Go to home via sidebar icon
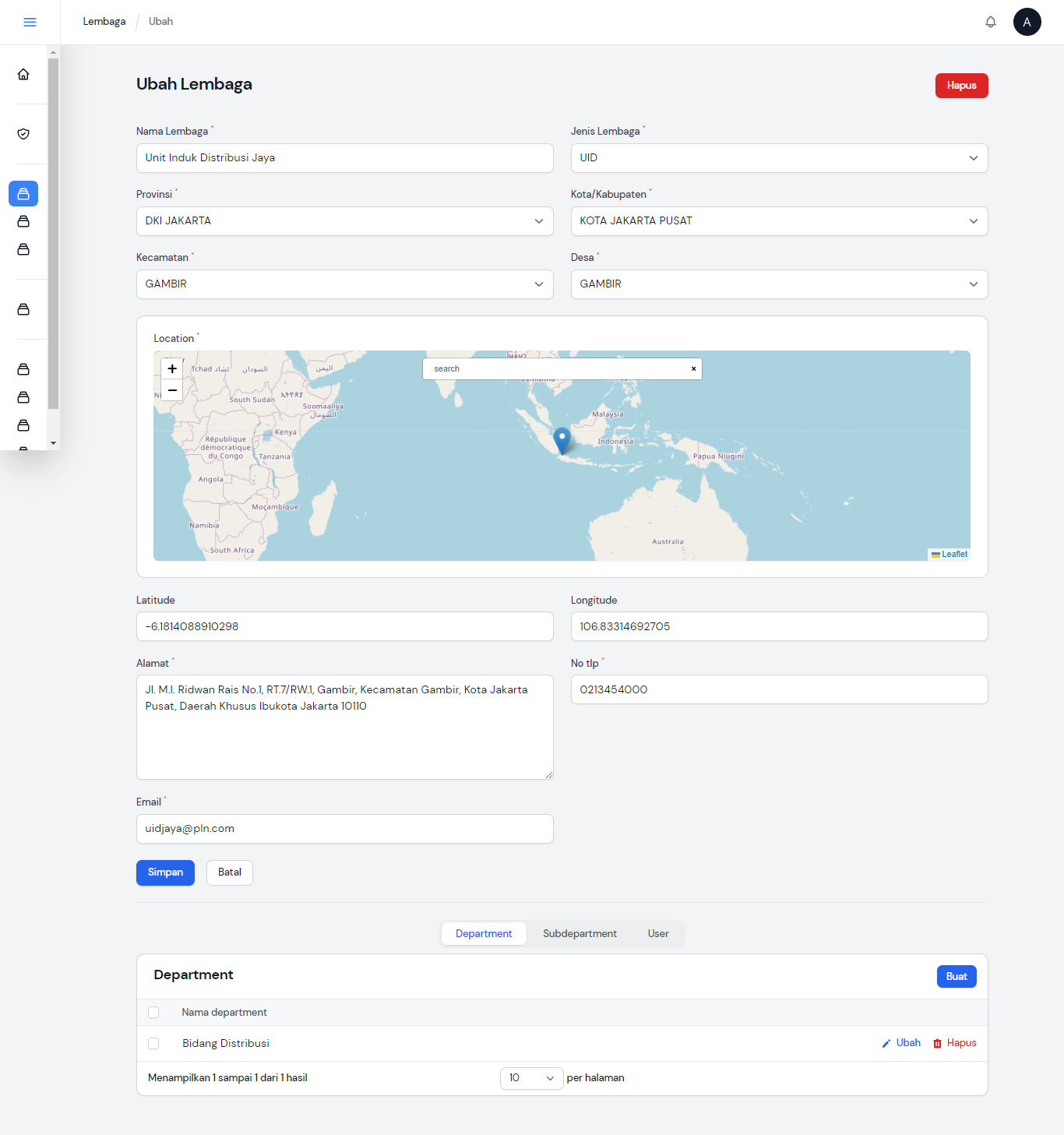The image size is (1064, 1135). tap(23, 74)
